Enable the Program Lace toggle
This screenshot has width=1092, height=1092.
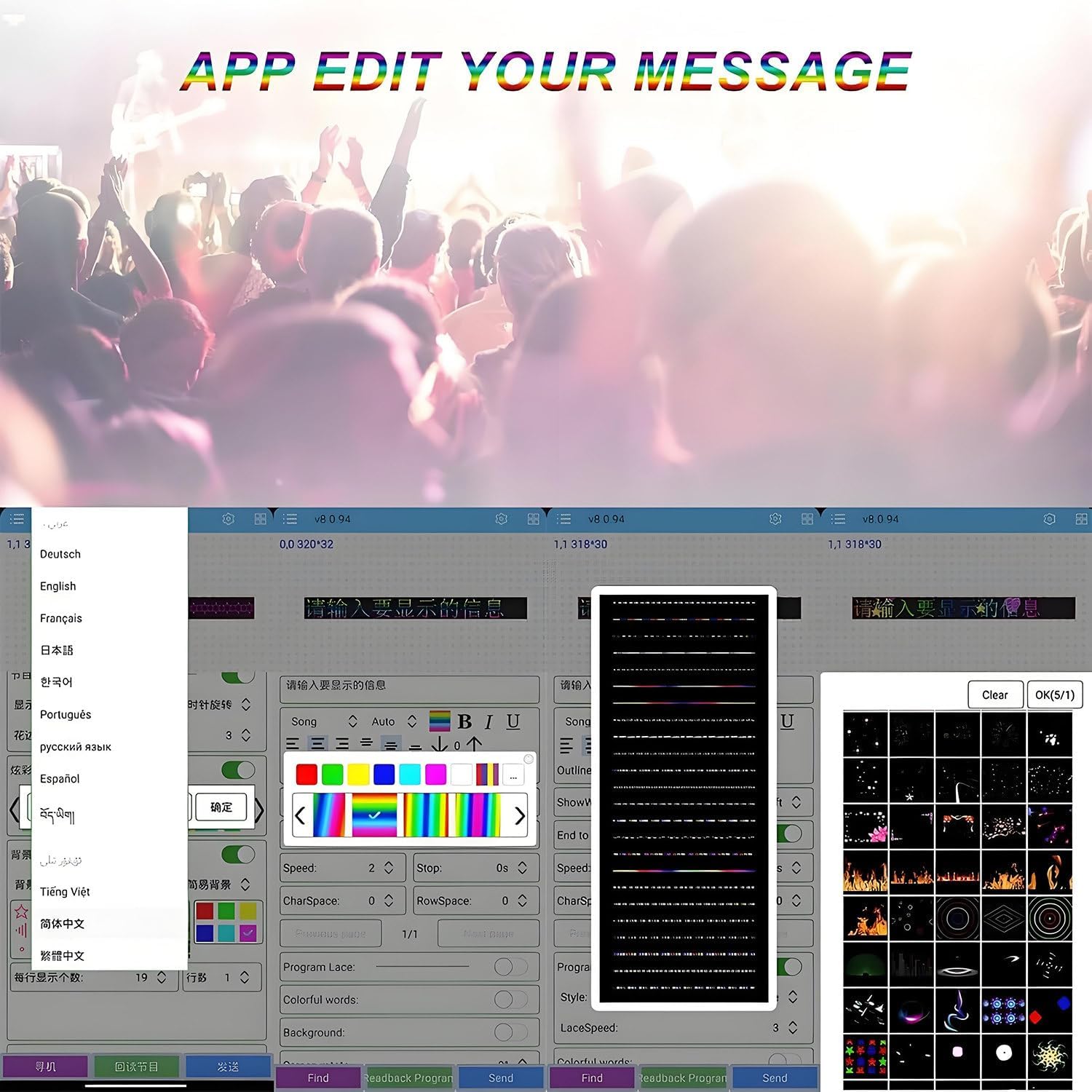[x=510, y=967]
